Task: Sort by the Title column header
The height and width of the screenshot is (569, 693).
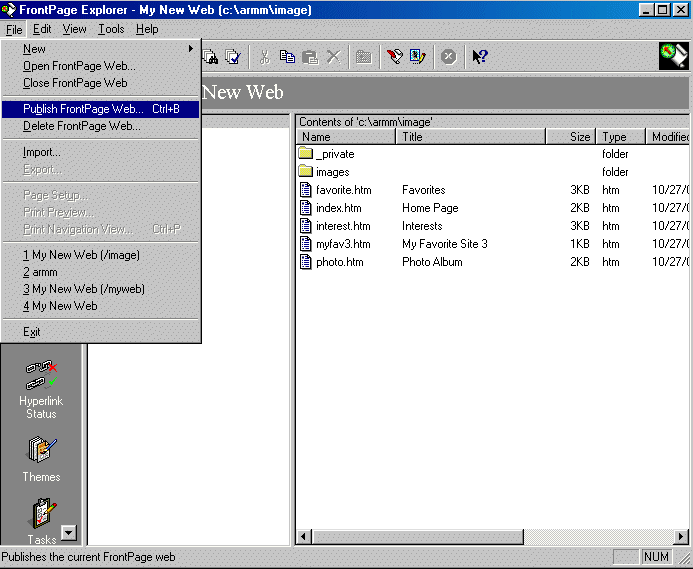Action: (471, 137)
